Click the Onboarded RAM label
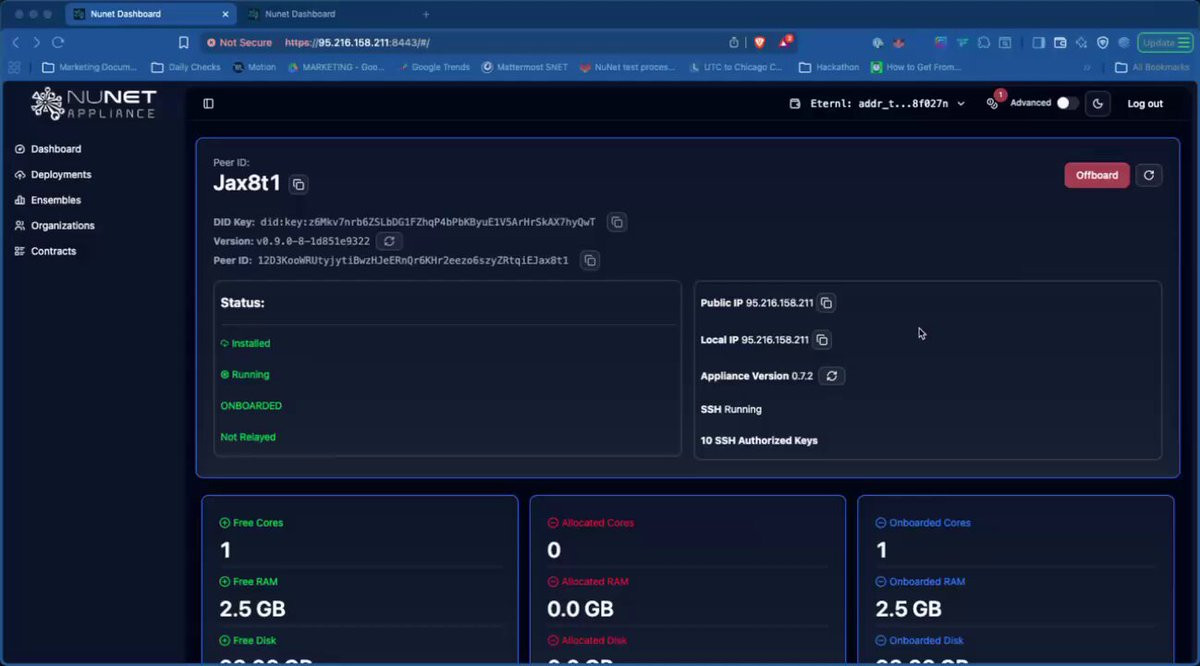 [x=920, y=582]
